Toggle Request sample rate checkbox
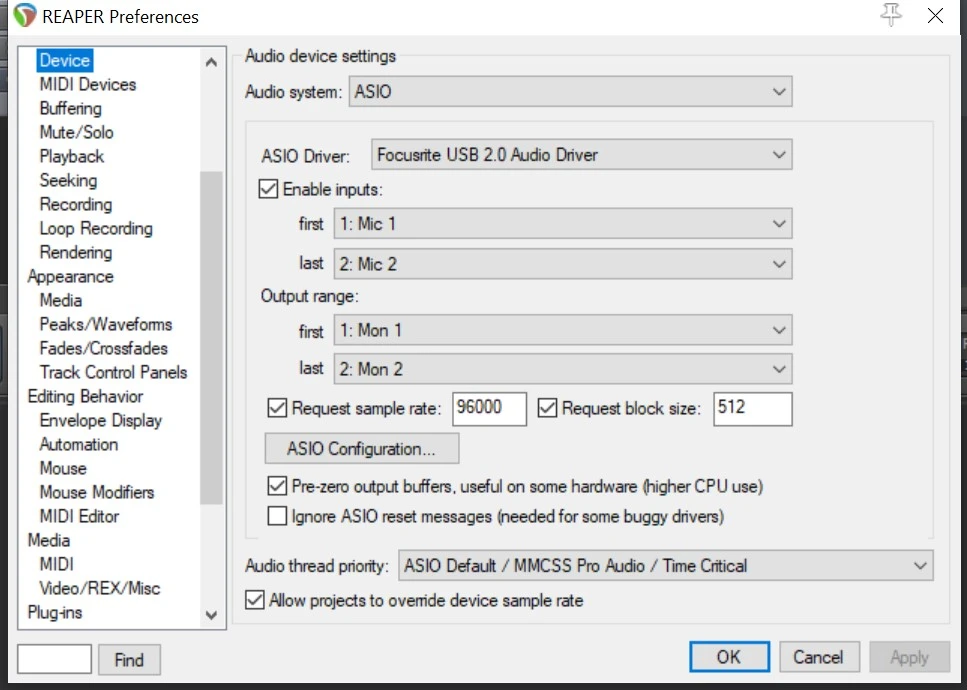This screenshot has height=690, width=967. 277,408
